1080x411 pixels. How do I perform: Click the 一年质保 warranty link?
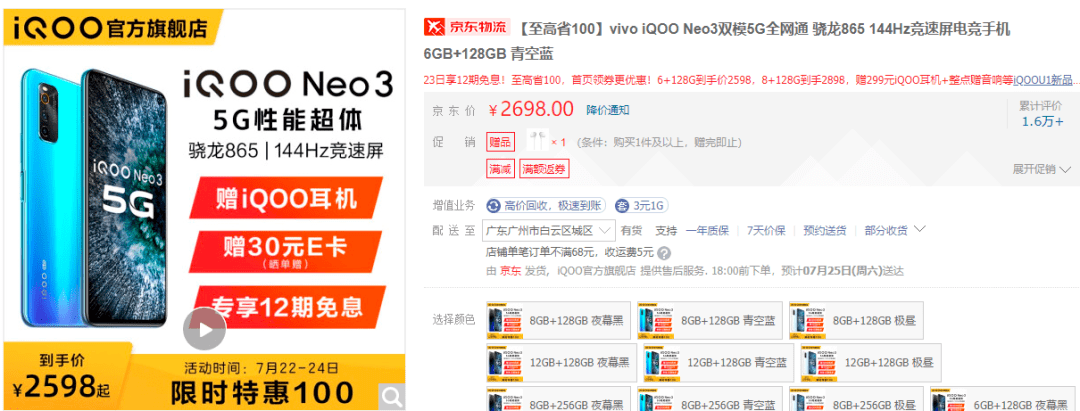tap(707, 230)
